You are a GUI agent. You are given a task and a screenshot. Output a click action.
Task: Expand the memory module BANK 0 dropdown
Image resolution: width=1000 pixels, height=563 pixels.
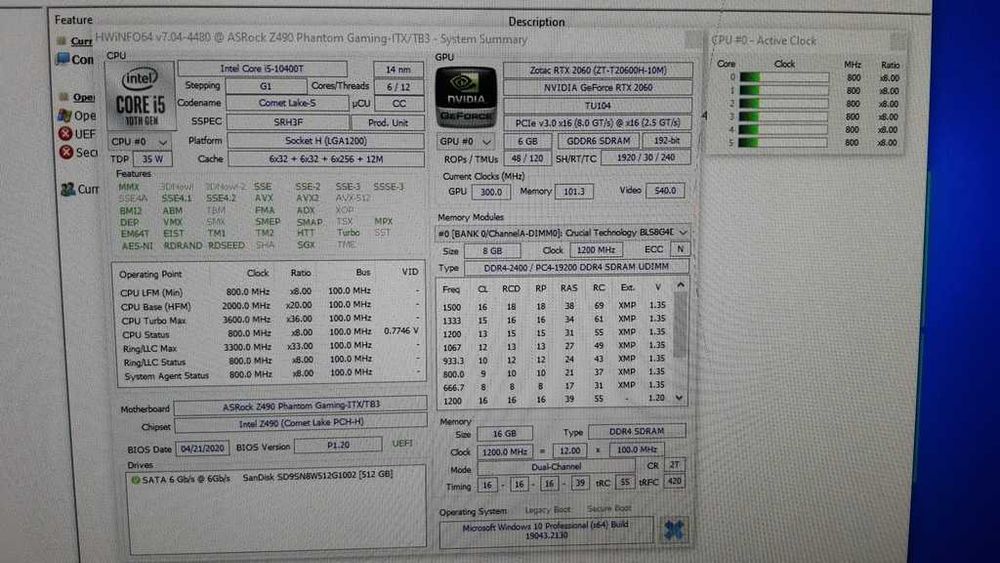(x=562, y=233)
